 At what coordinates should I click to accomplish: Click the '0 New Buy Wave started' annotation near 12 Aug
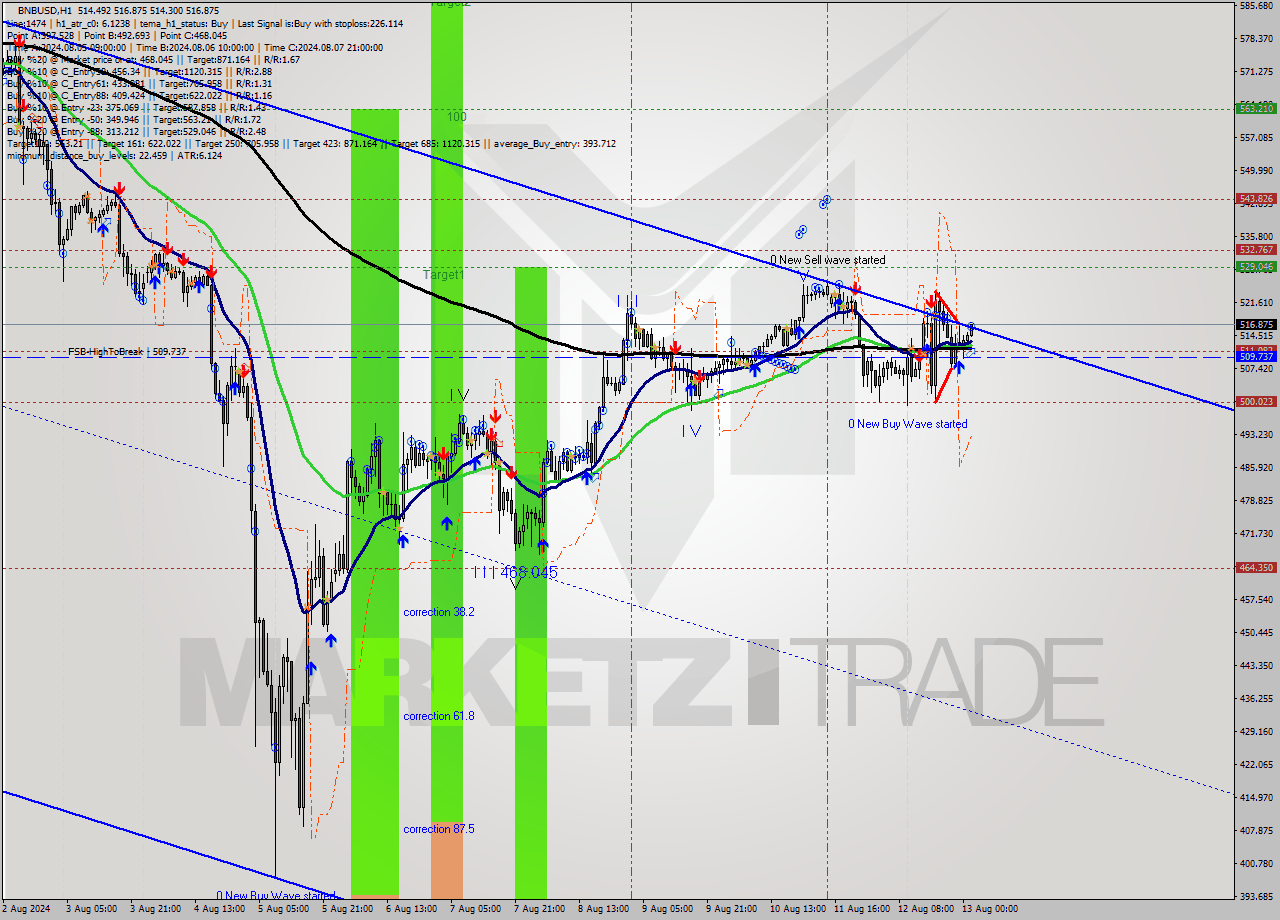[908, 424]
